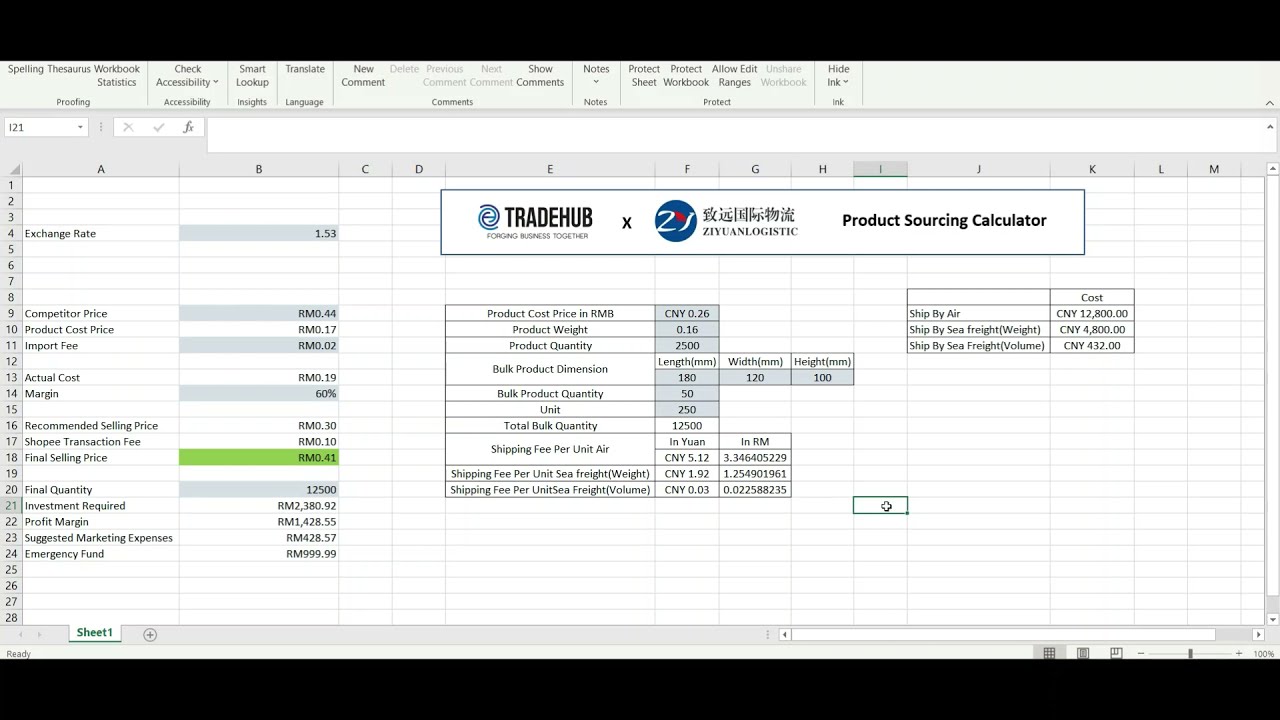
Task: Select column B header
Action: 259,169
